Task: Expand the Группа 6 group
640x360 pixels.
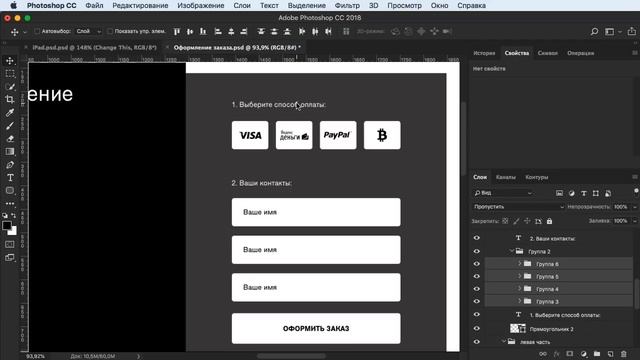Action: pyautogui.click(x=520, y=264)
